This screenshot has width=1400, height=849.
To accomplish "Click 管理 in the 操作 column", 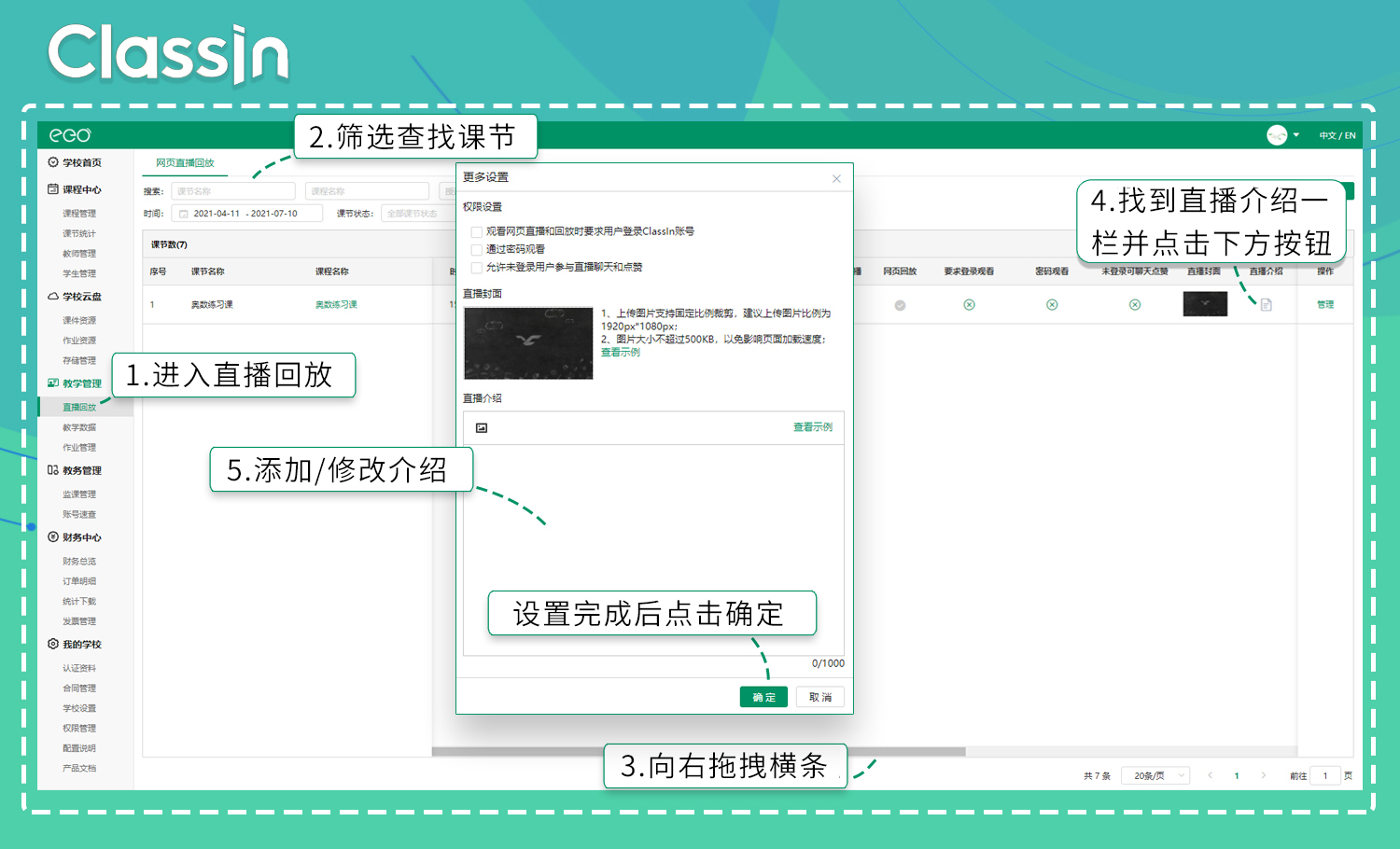I will click(1325, 305).
